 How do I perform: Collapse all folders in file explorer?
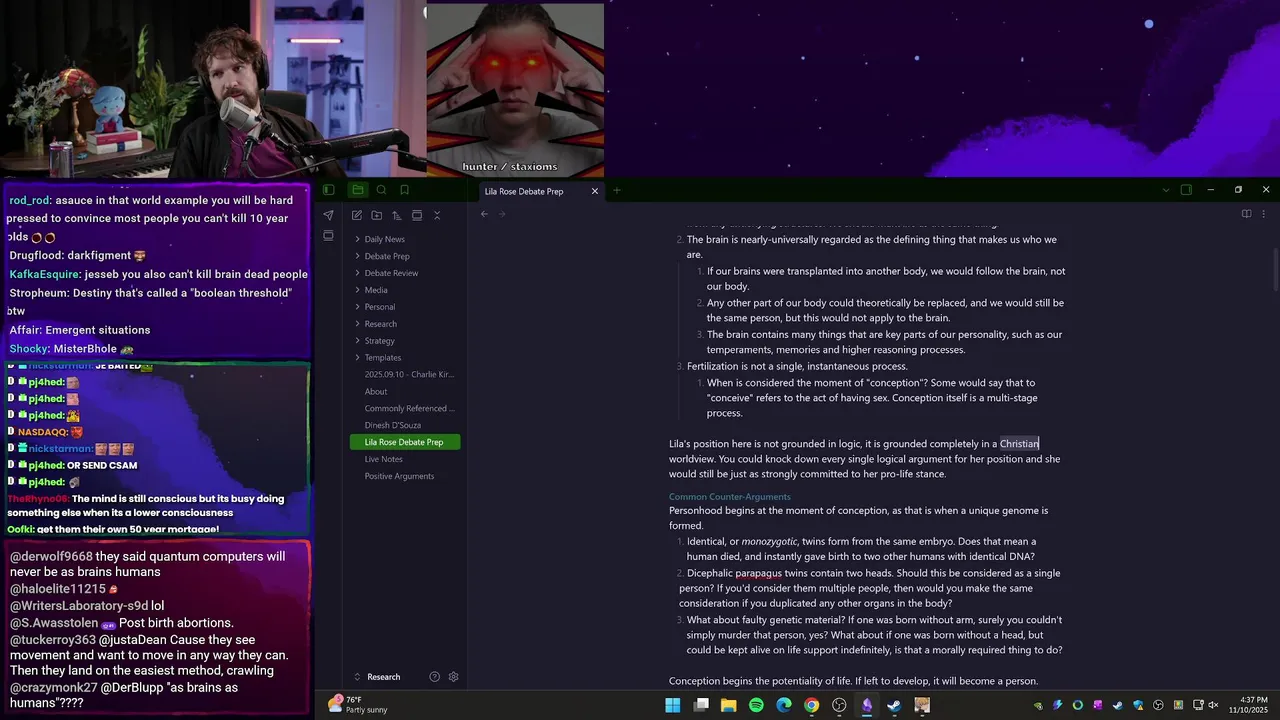(436, 215)
